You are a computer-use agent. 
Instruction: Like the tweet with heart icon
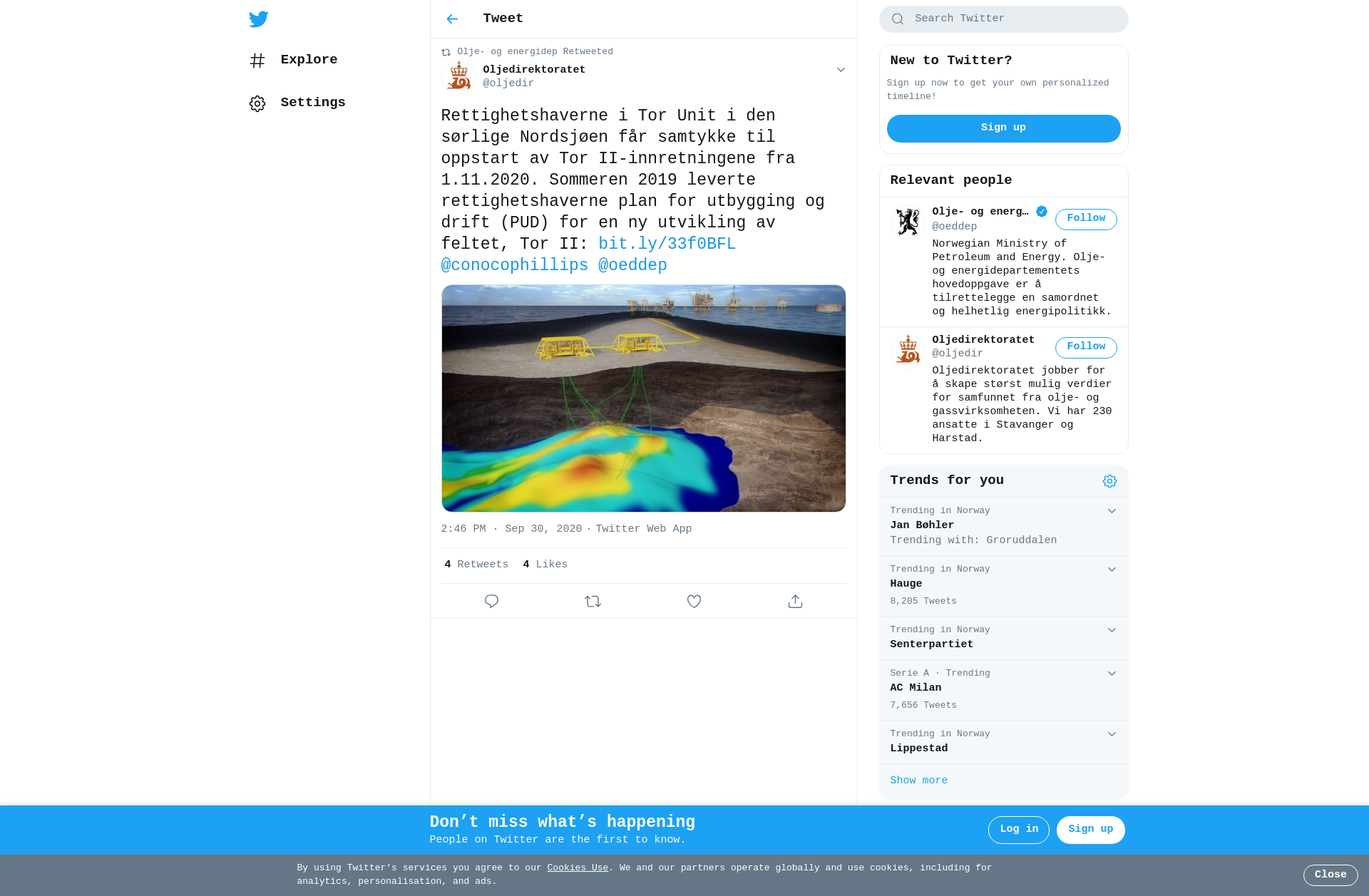point(694,601)
